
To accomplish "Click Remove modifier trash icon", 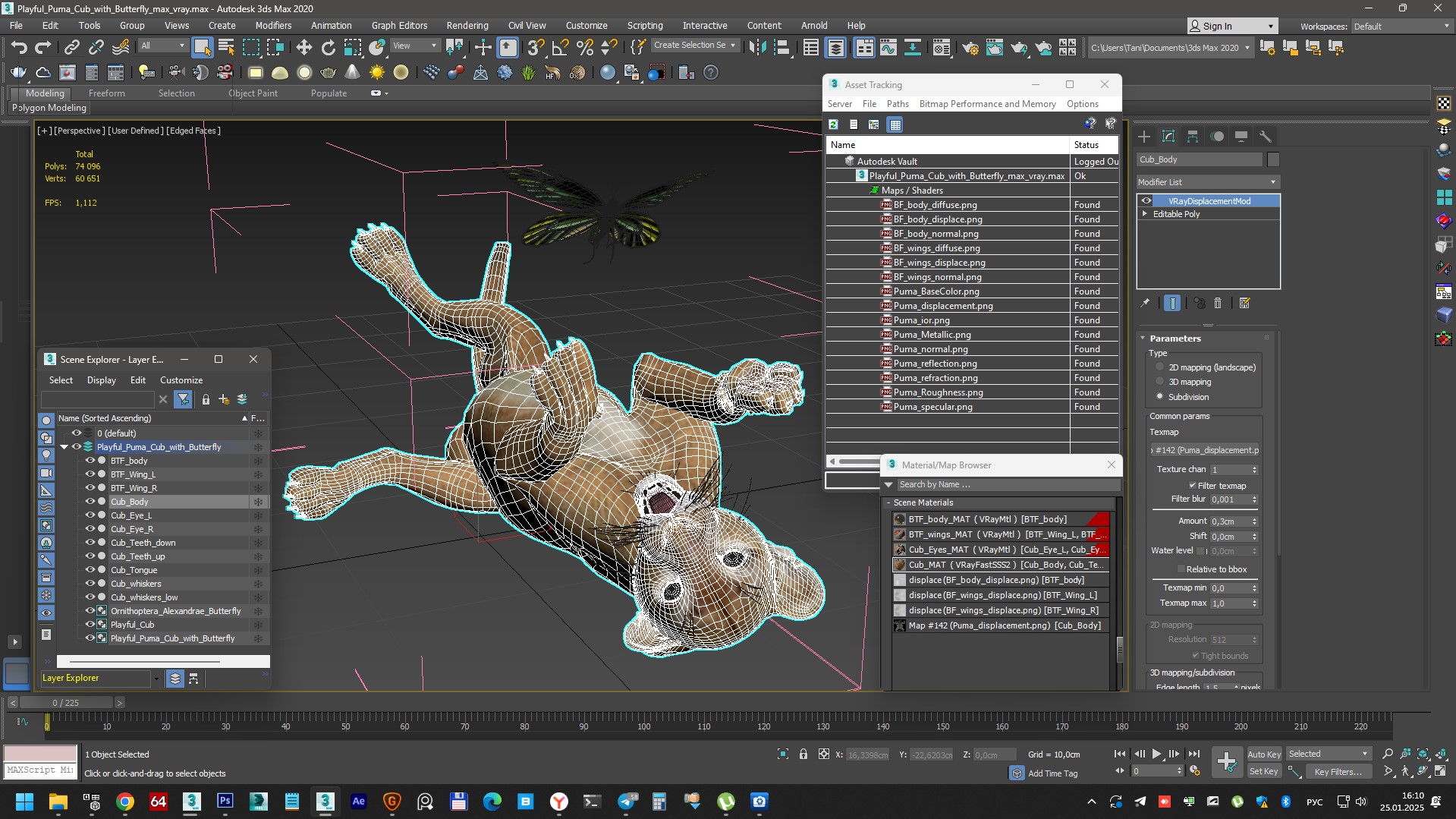I will click(x=1218, y=303).
